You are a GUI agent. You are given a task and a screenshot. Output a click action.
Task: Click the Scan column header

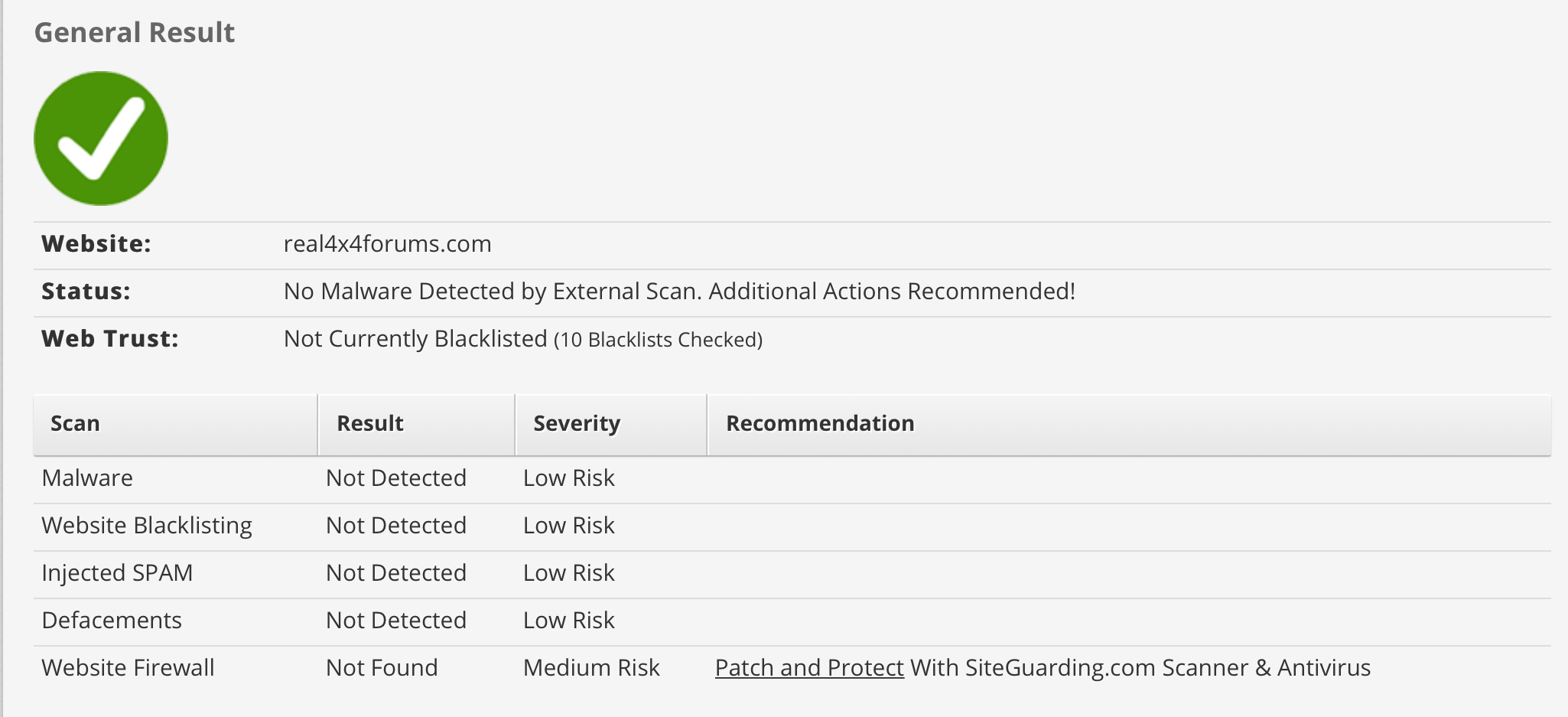[175, 425]
